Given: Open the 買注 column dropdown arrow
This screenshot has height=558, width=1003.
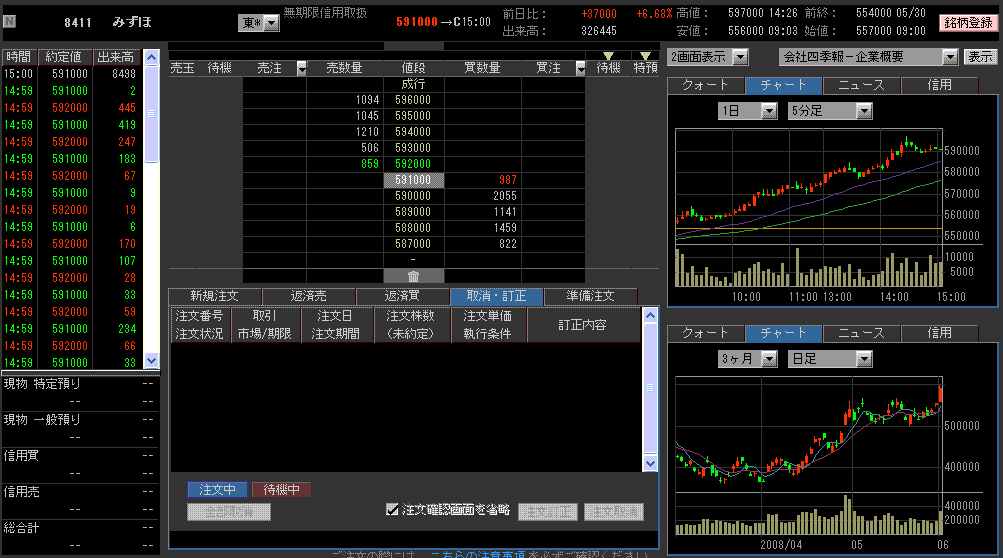Looking at the screenshot, I should click(580, 68).
